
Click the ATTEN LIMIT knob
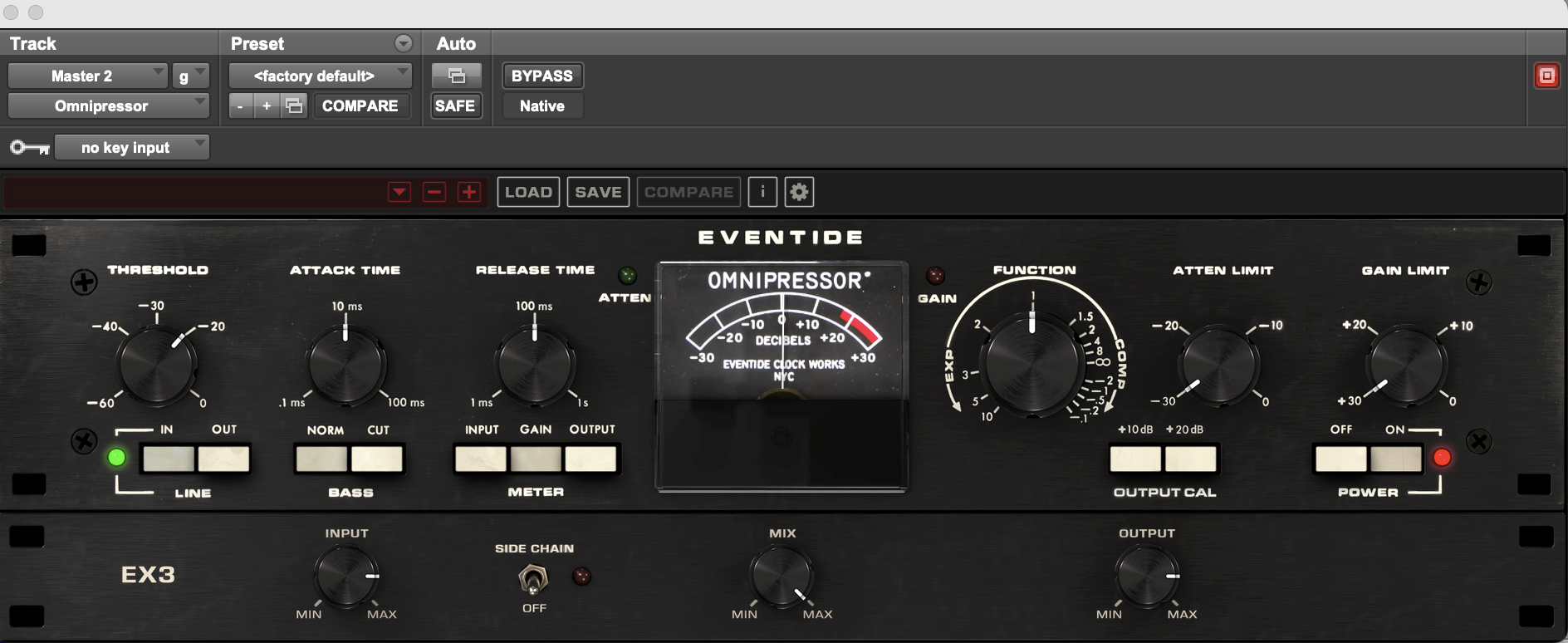pyautogui.click(x=1218, y=365)
